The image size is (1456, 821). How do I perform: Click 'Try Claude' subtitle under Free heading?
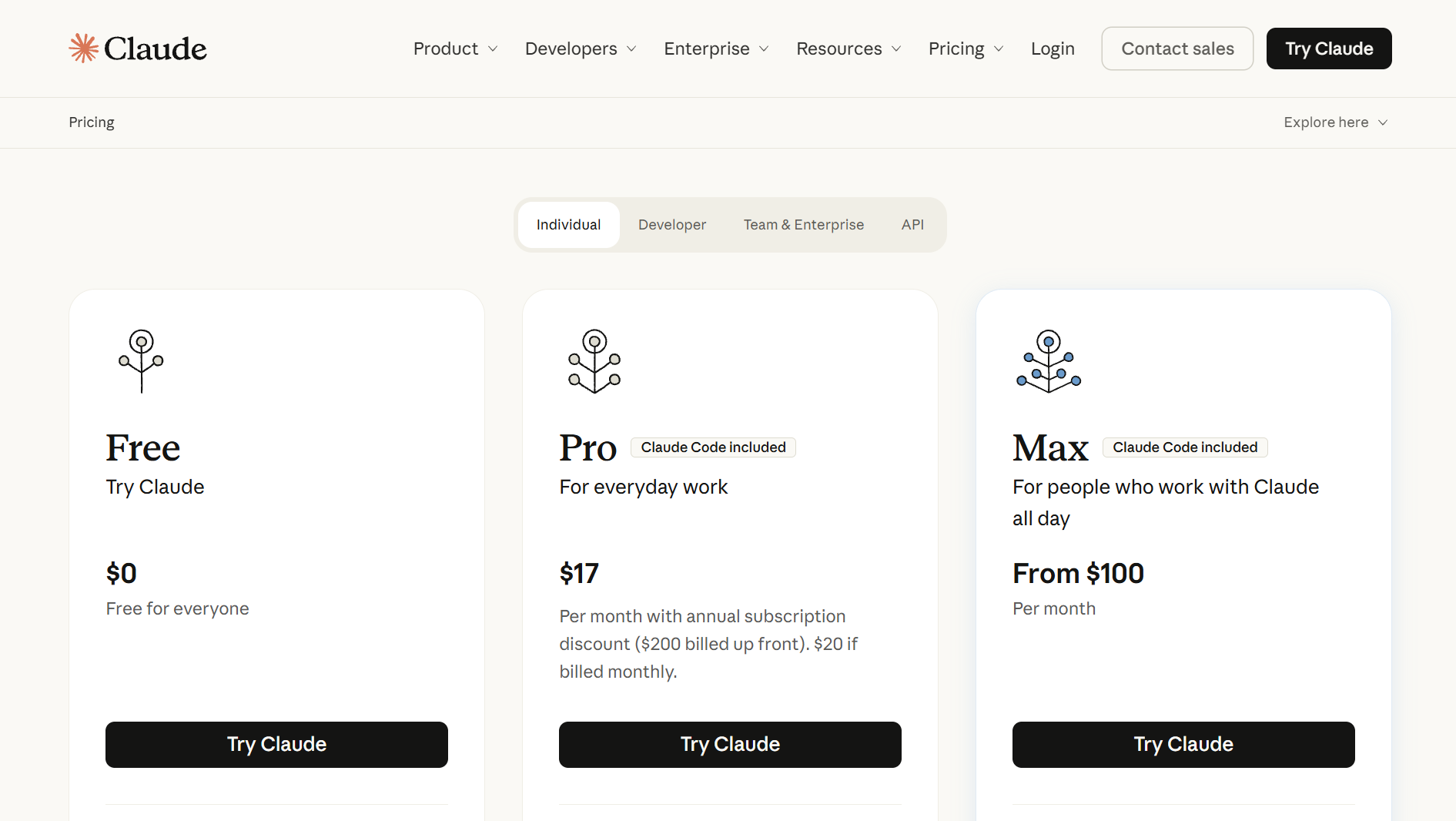[155, 488]
